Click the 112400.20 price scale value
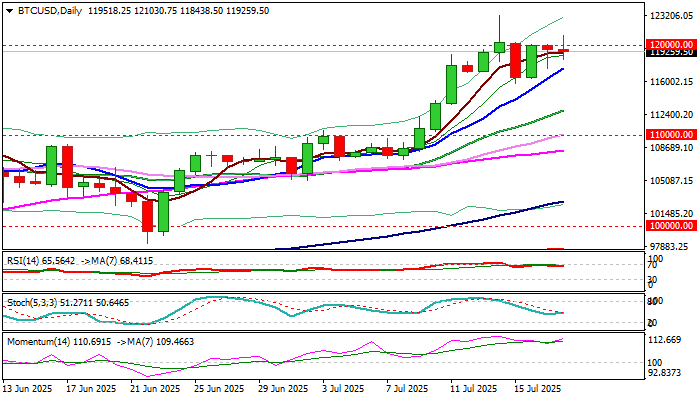700x400 pixels. (671, 115)
